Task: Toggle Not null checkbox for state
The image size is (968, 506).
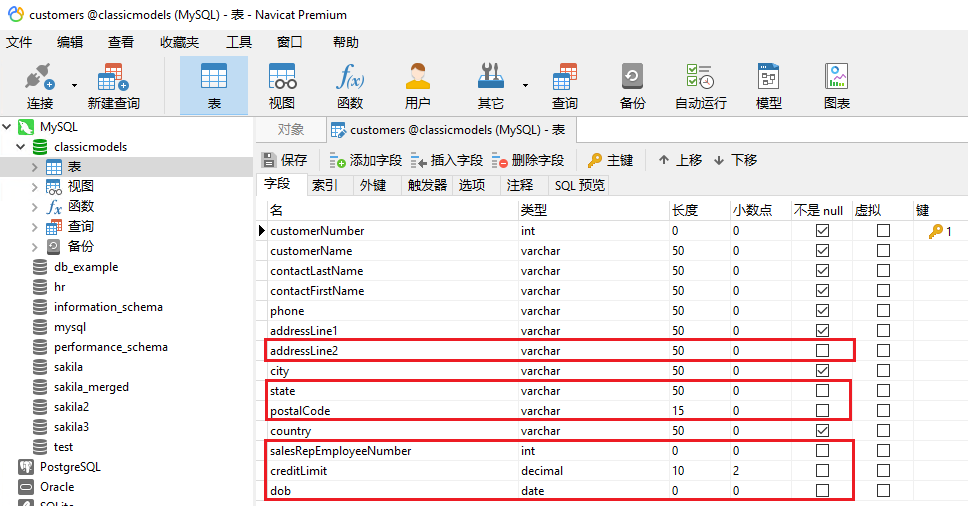Action: (822, 391)
